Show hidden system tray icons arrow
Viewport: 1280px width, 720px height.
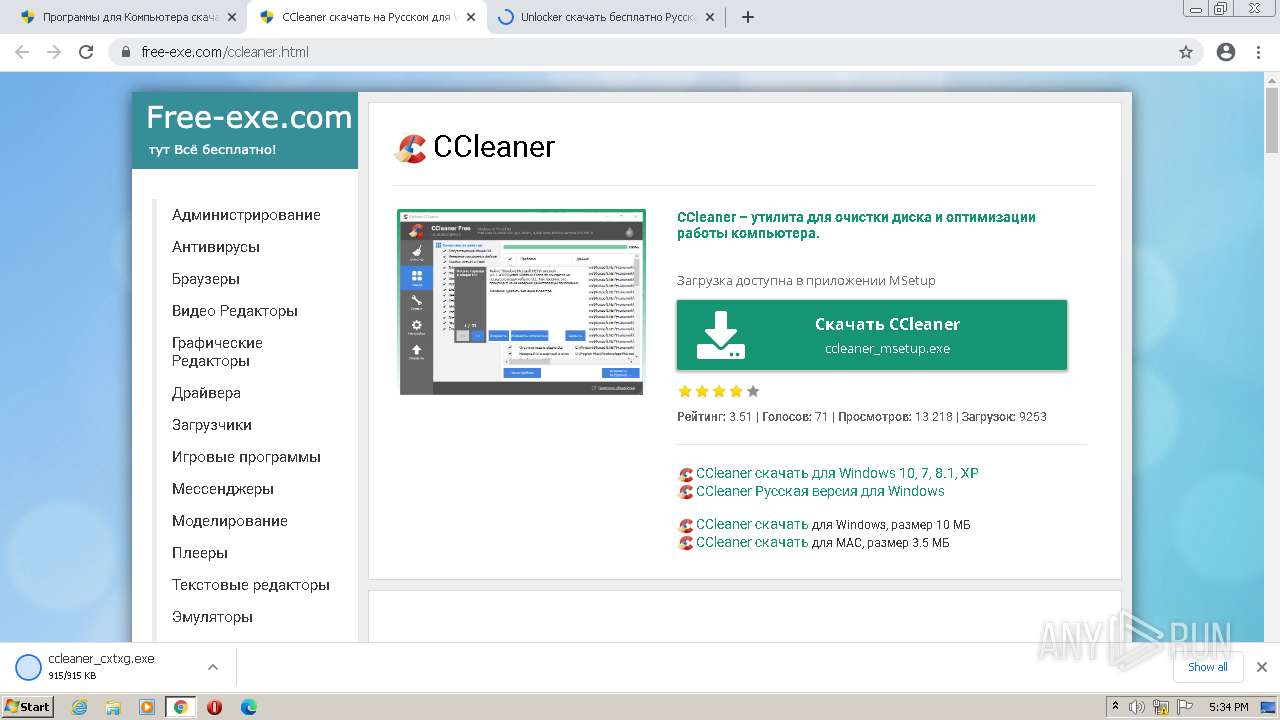(1115, 707)
